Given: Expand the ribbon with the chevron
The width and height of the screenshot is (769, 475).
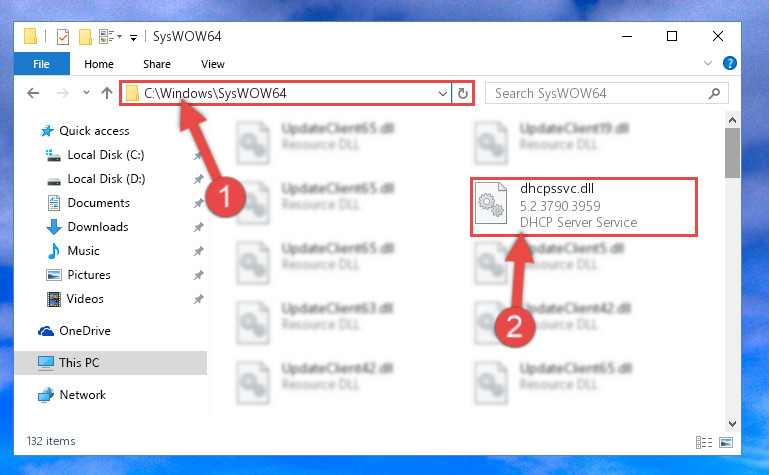Looking at the screenshot, I should point(708,63).
